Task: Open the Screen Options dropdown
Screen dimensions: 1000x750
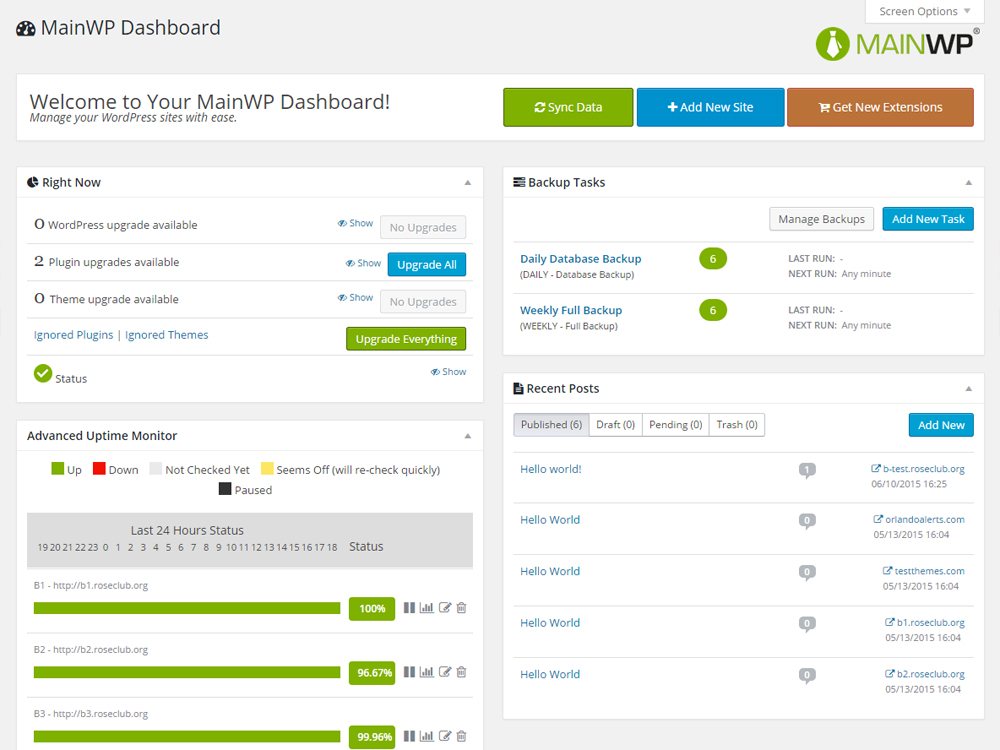Action: pos(924,12)
